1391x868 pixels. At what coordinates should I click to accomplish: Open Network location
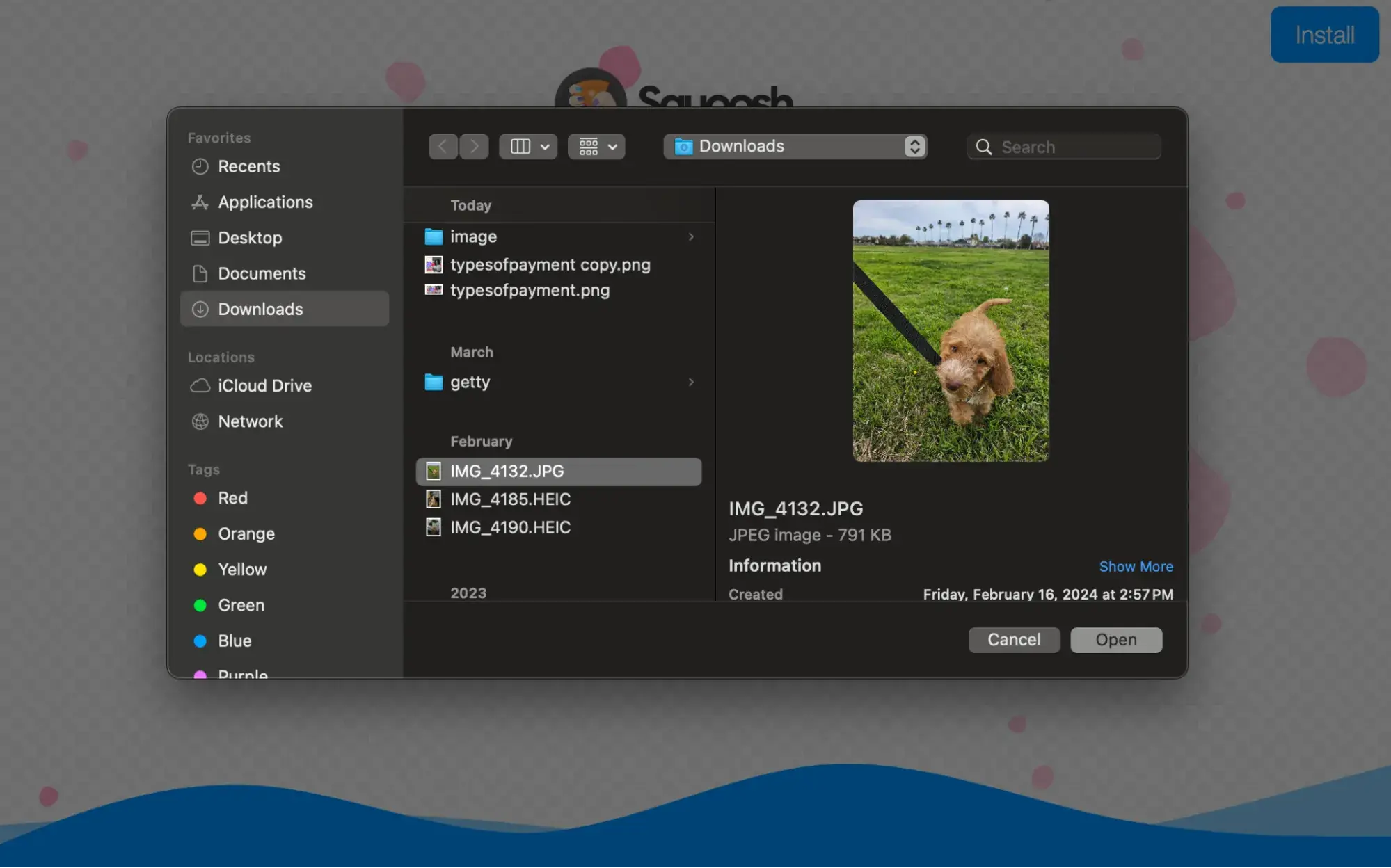click(x=284, y=421)
